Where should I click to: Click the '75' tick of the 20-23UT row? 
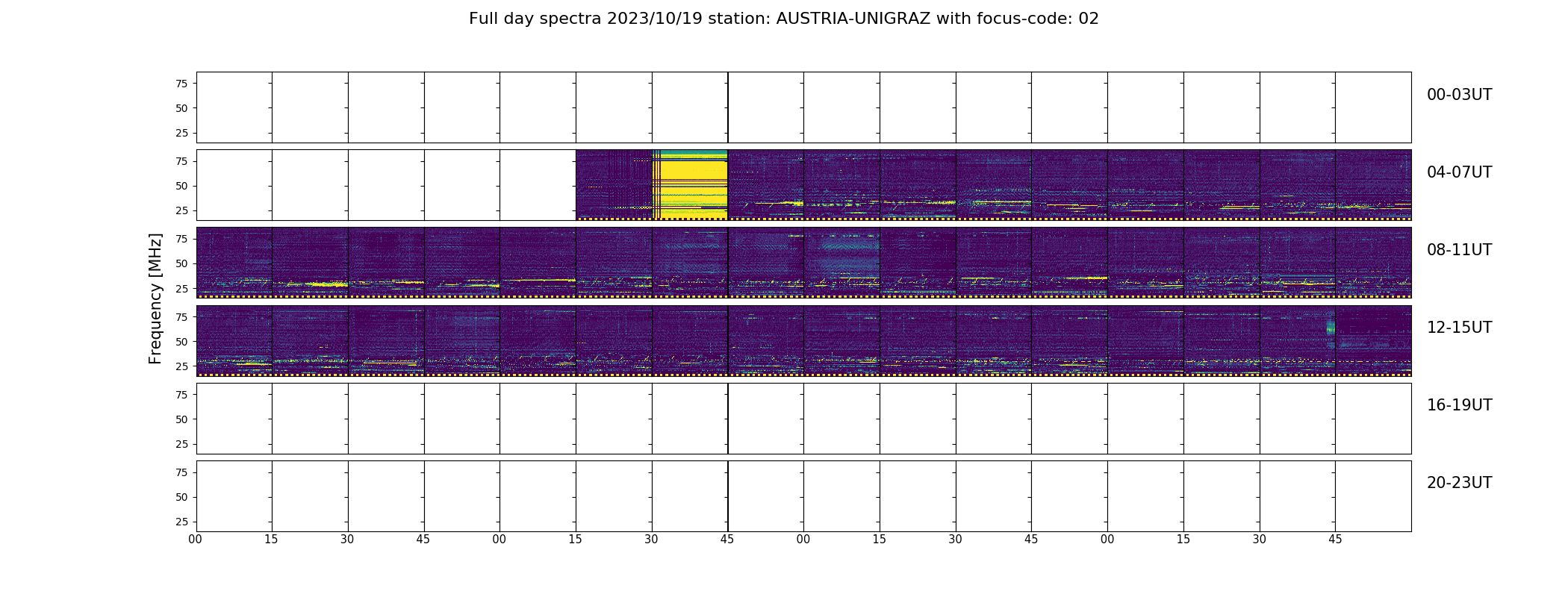[x=181, y=472]
